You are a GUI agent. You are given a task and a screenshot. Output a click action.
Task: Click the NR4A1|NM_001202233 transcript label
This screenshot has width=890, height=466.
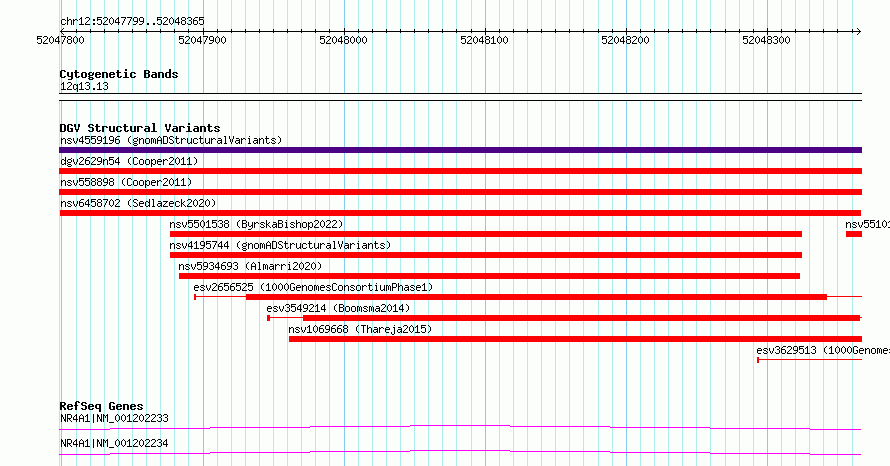click(x=114, y=418)
